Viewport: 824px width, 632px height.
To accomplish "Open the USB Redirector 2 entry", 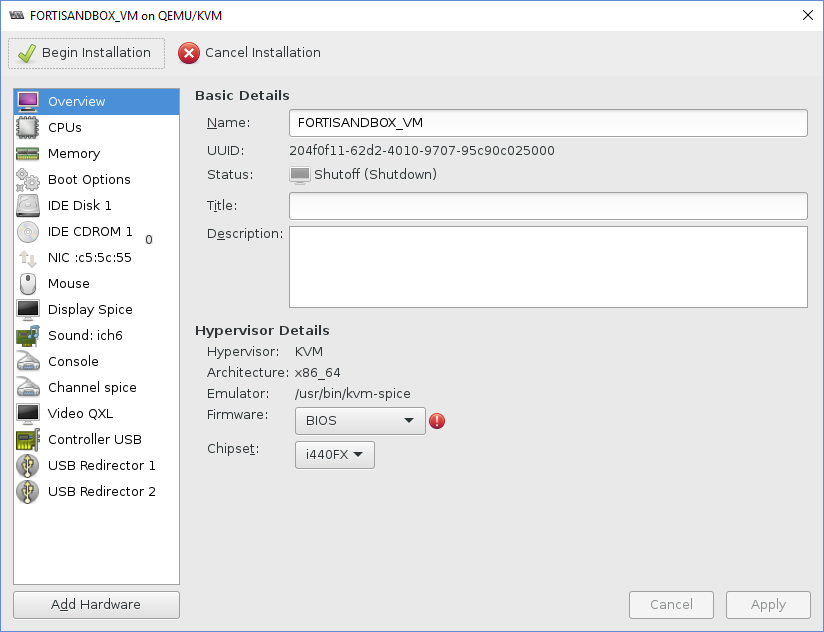I will pos(97,492).
